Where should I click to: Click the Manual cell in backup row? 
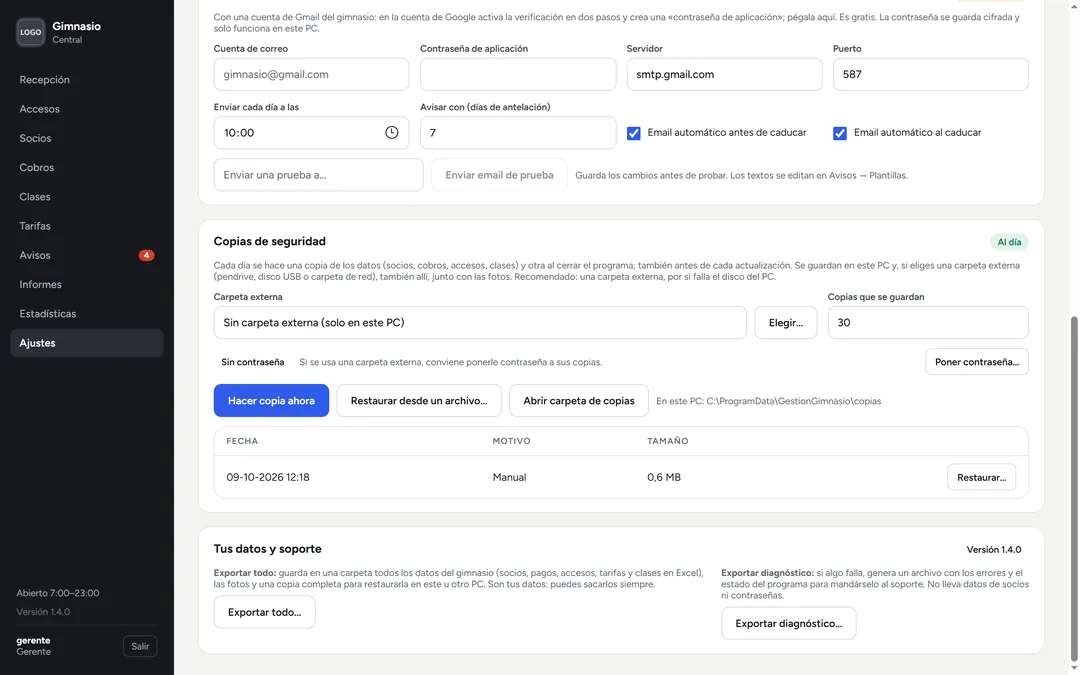pyautogui.click(x=509, y=477)
